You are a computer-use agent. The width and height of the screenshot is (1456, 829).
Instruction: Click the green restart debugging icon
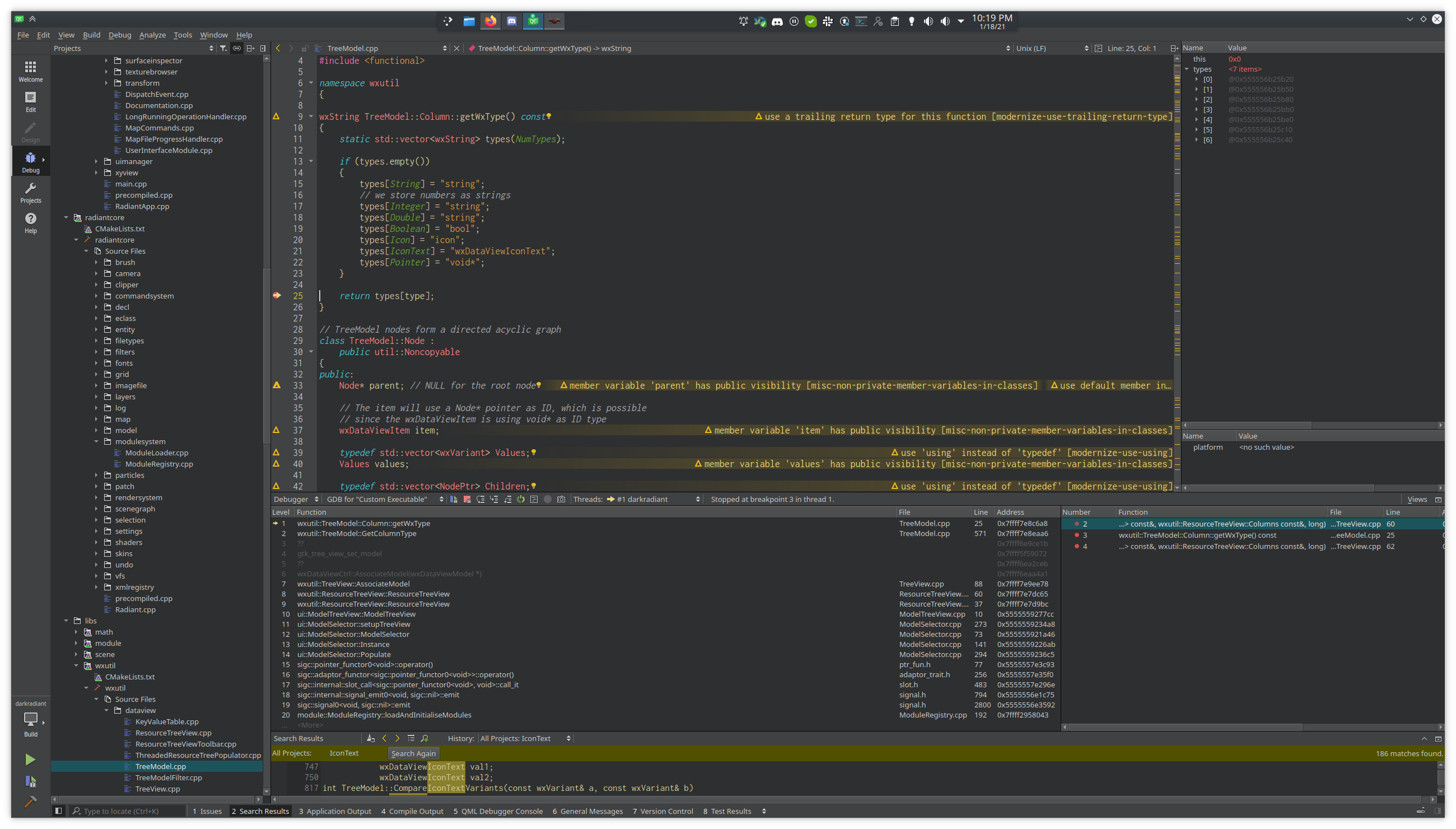(520, 499)
